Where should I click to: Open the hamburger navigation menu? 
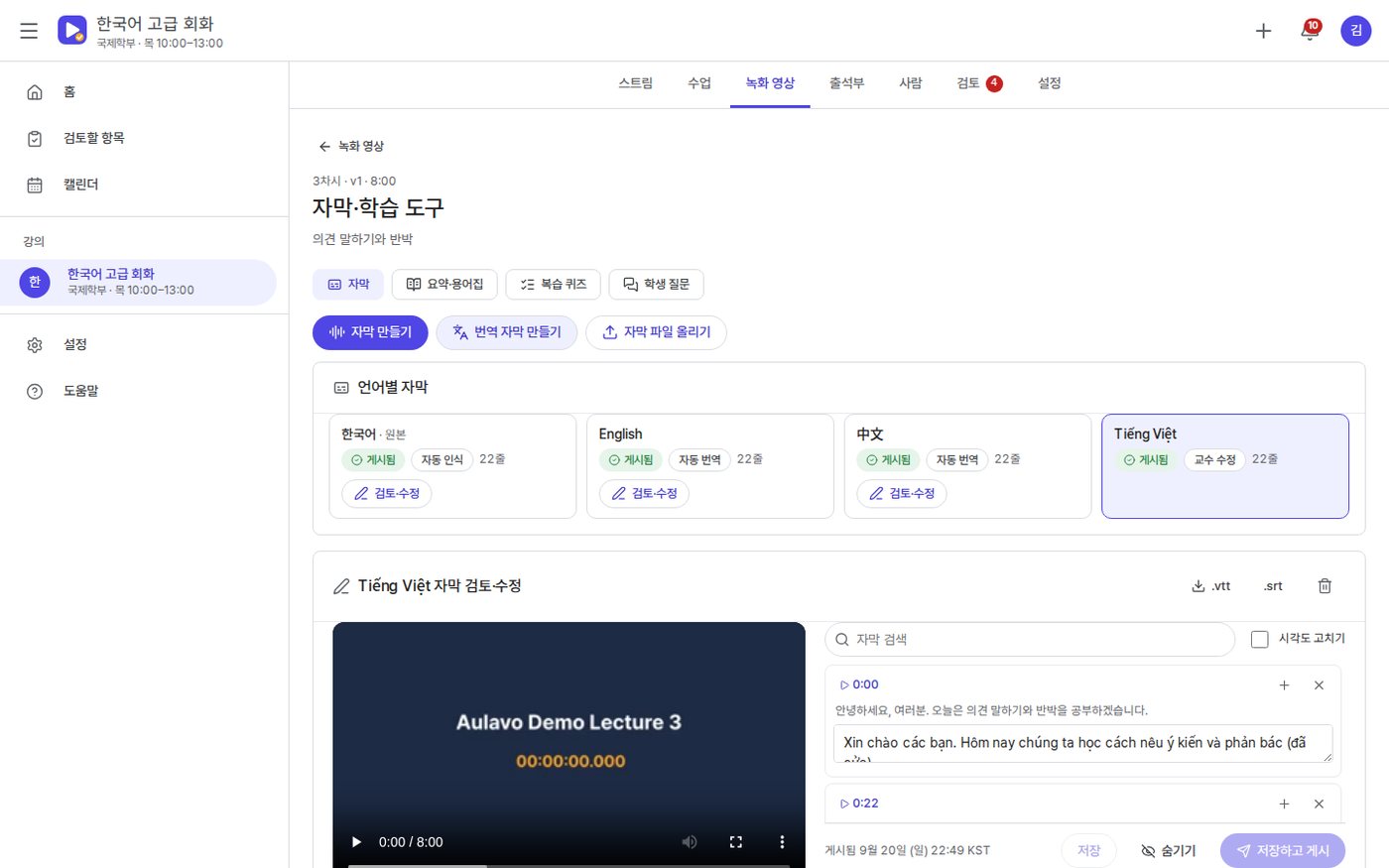pos(29,31)
